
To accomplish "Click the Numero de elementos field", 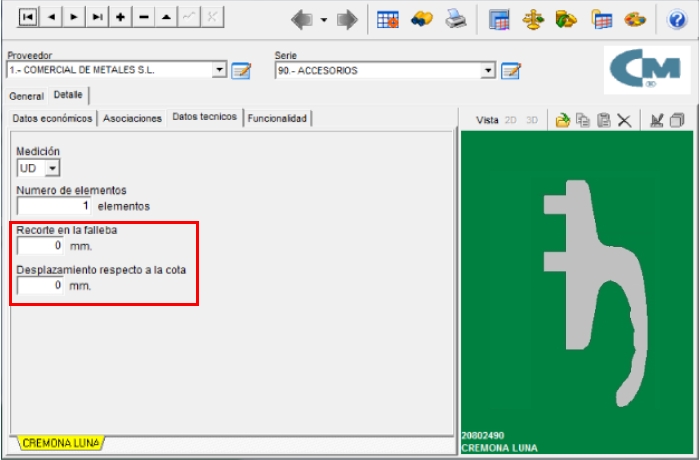I will coord(54,206).
